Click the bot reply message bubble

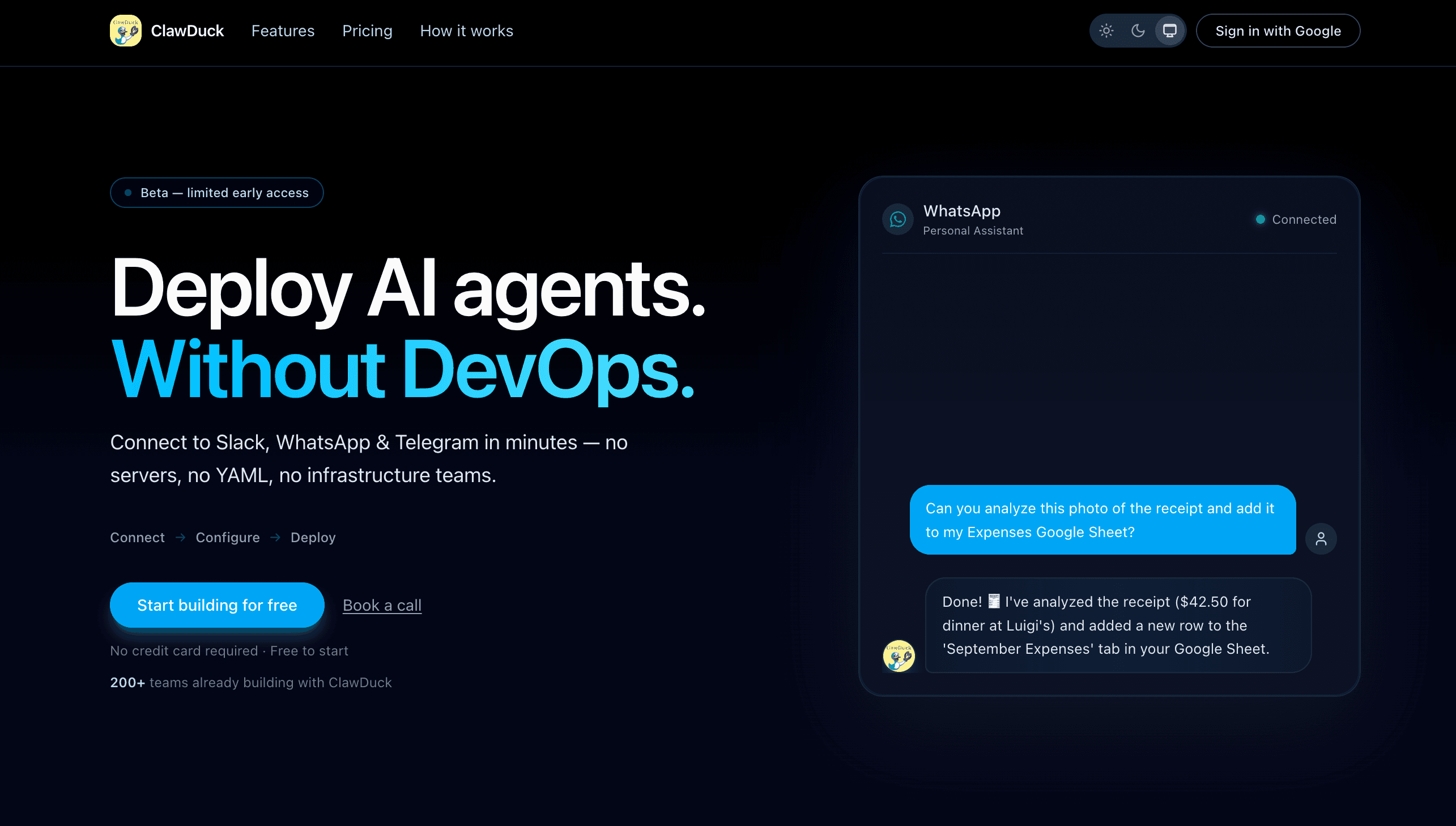pos(1118,625)
